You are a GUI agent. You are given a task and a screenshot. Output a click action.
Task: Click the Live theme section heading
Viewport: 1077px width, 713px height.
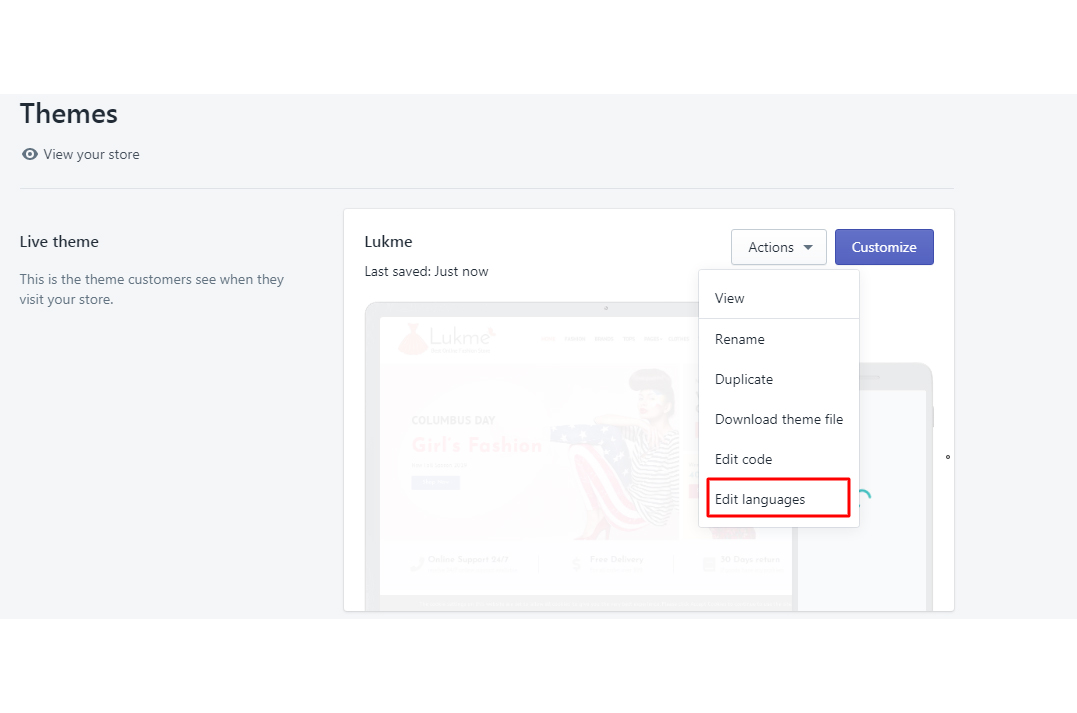click(59, 241)
